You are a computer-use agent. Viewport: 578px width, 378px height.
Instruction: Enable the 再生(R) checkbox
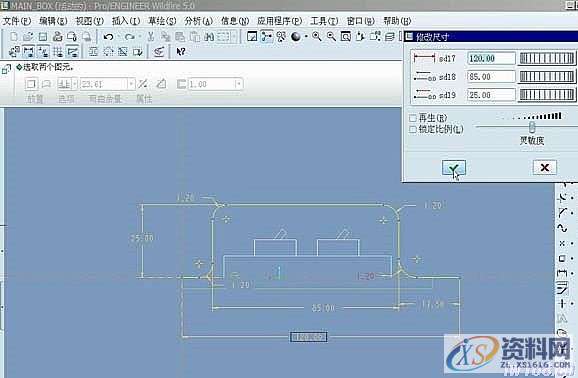pos(413,118)
